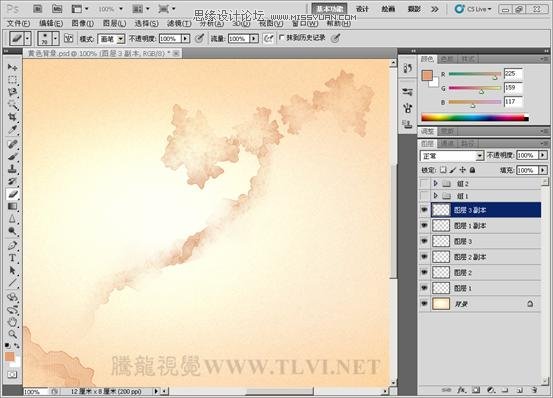Select the Healing Brush tool
This screenshot has width=553, height=398.
pyautogui.click(x=12, y=144)
